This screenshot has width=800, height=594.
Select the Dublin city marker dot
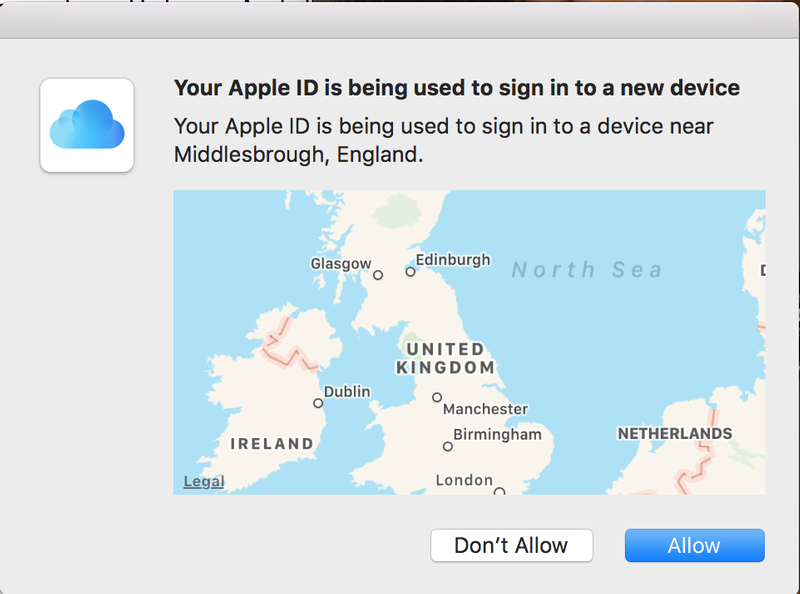318,403
